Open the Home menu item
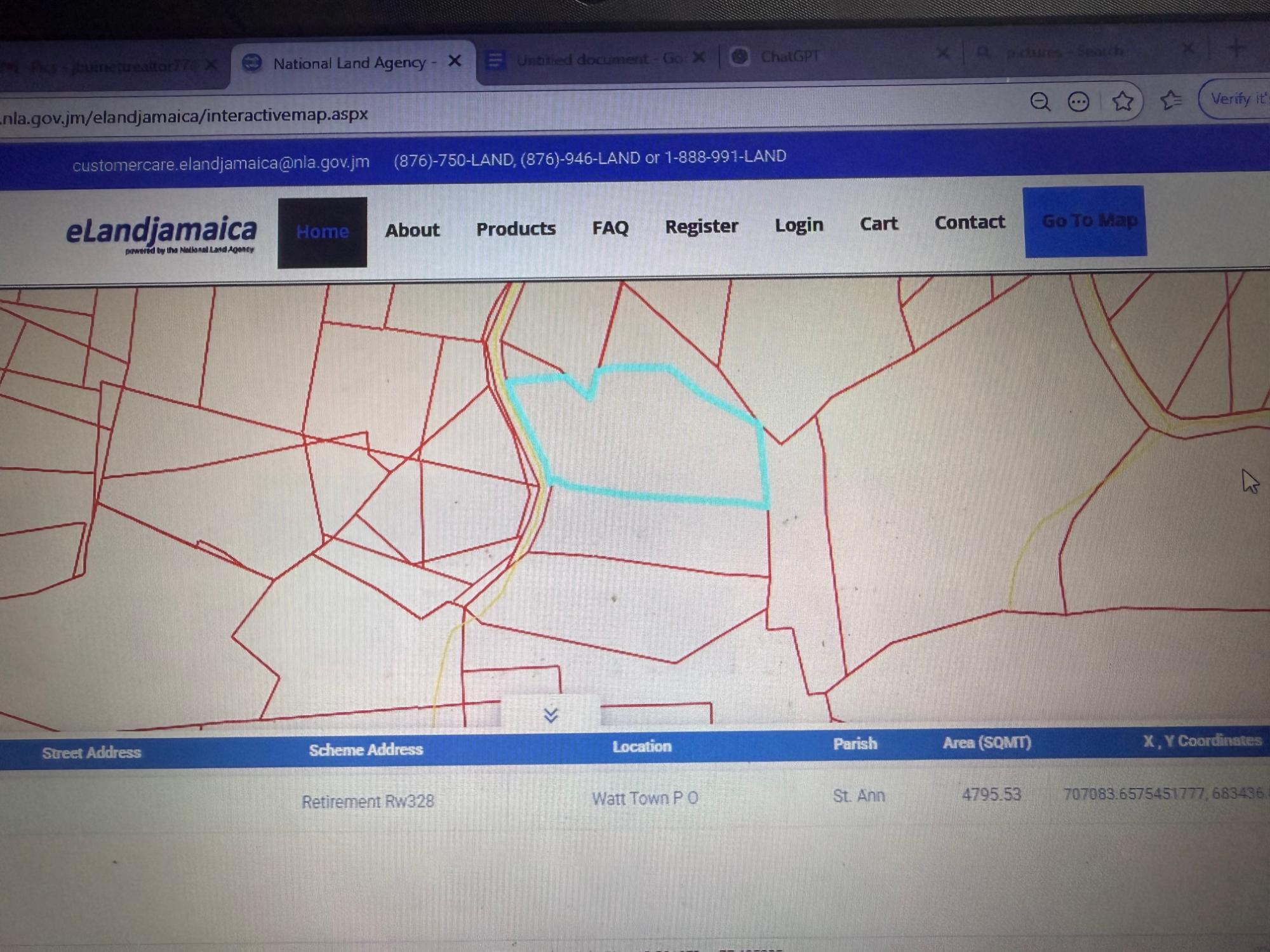The height and width of the screenshot is (952, 1270). pyautogui.click(x=322, y=232)
